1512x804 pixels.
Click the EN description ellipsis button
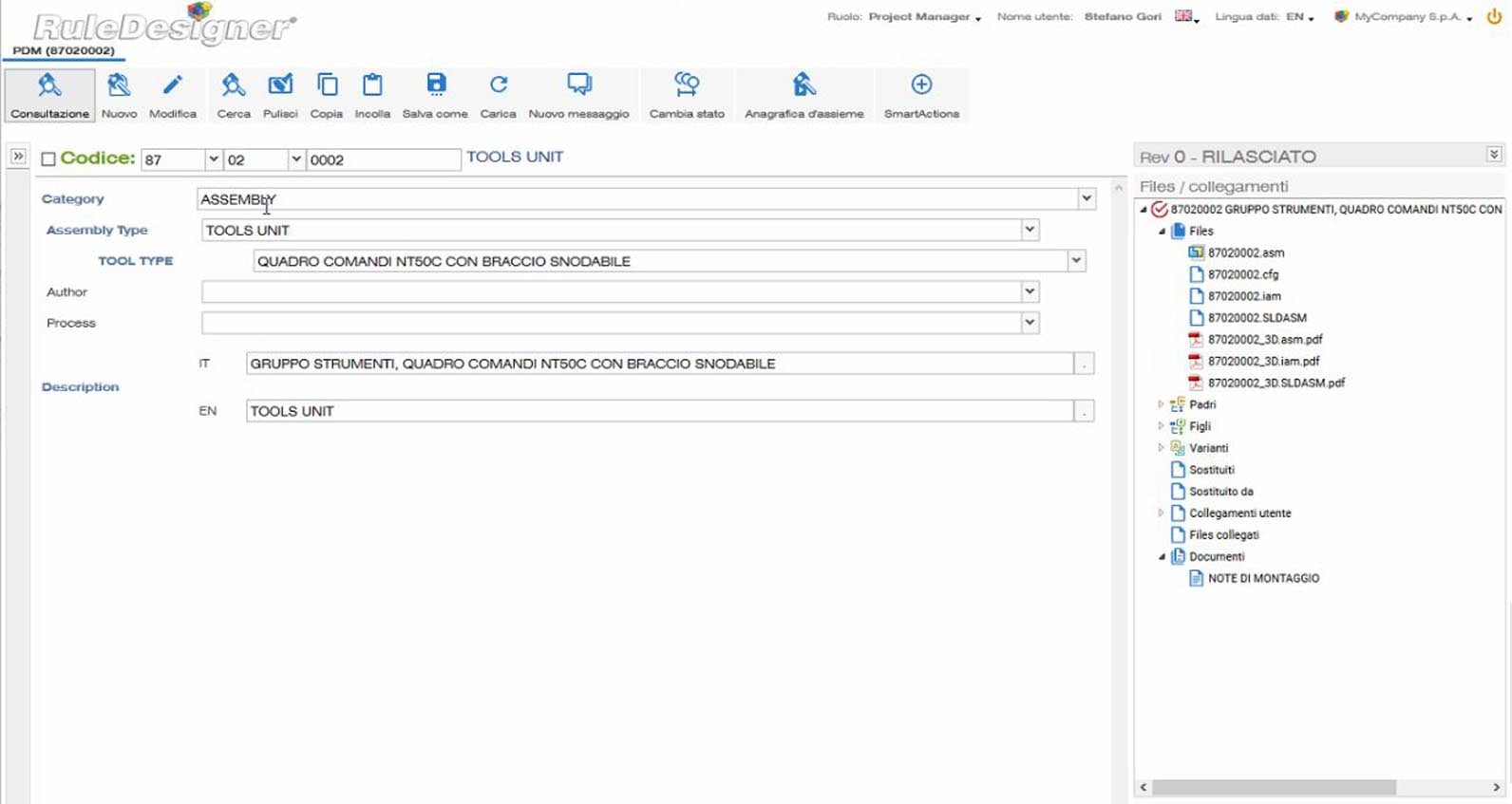(1084, 411)
